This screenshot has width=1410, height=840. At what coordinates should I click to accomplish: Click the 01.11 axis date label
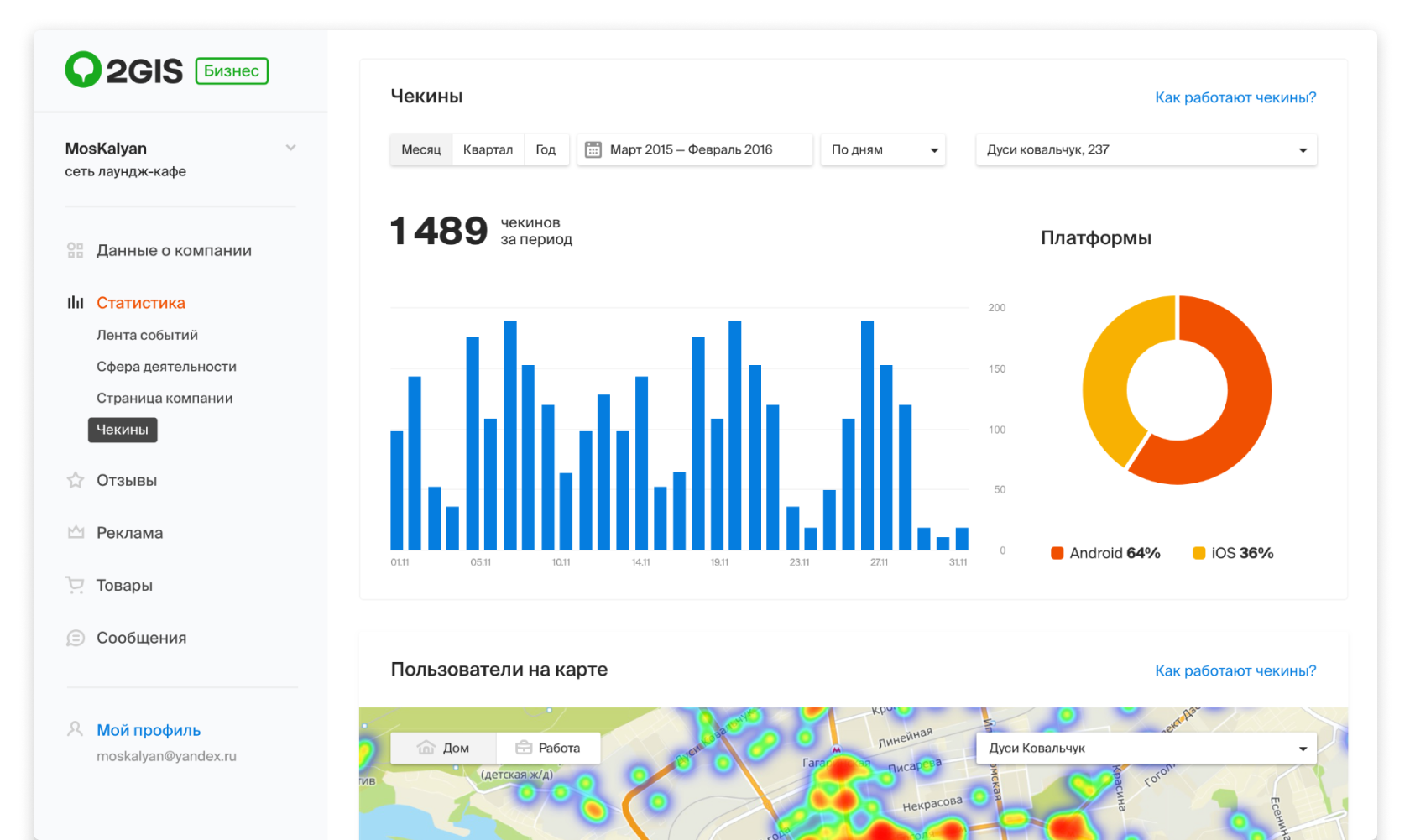click(x=399, y=562)
